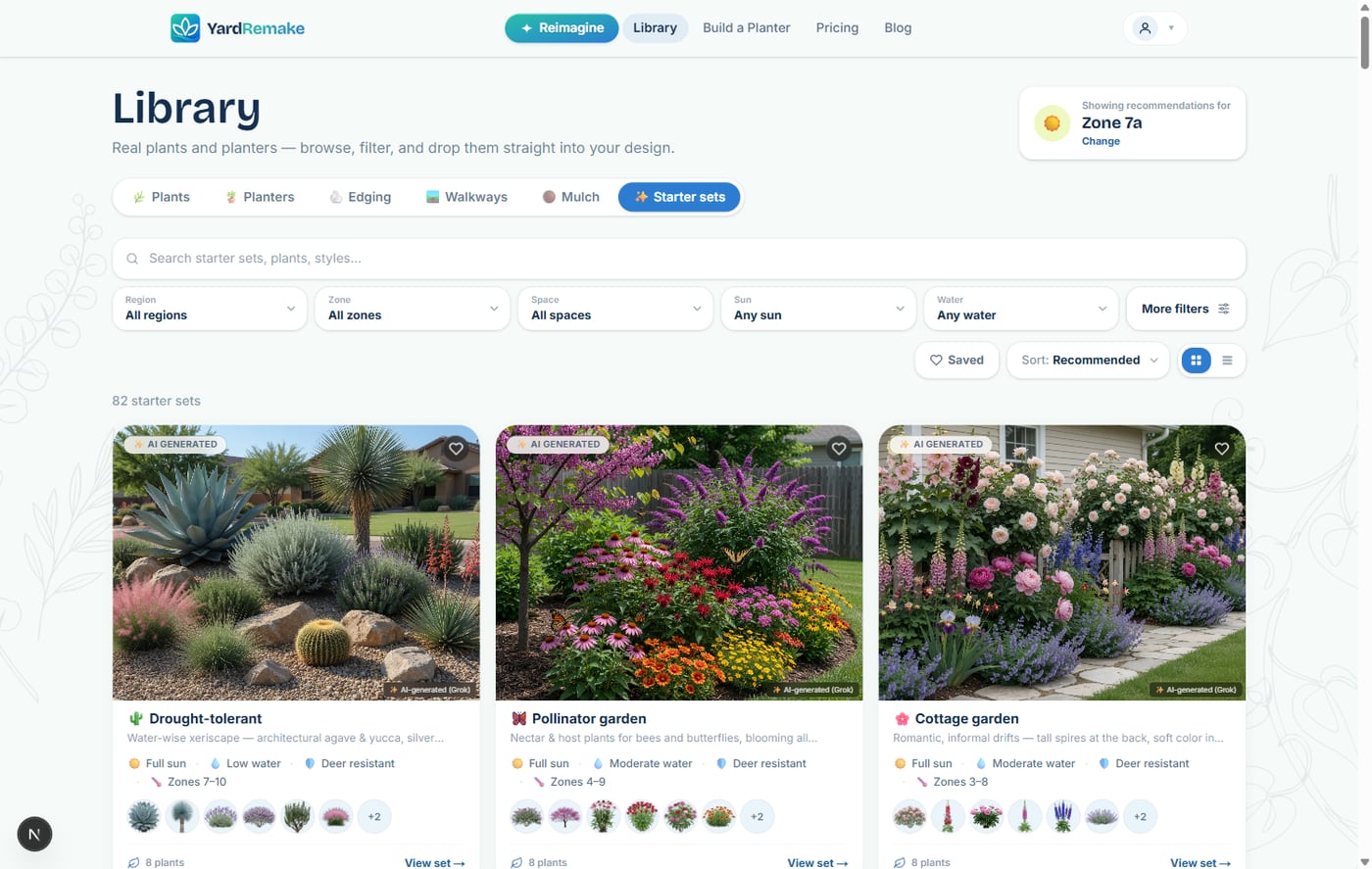This screenshot has width=1372, height=869.
Task: Open the Zone filter dropdown
Action: coord(413,309)
